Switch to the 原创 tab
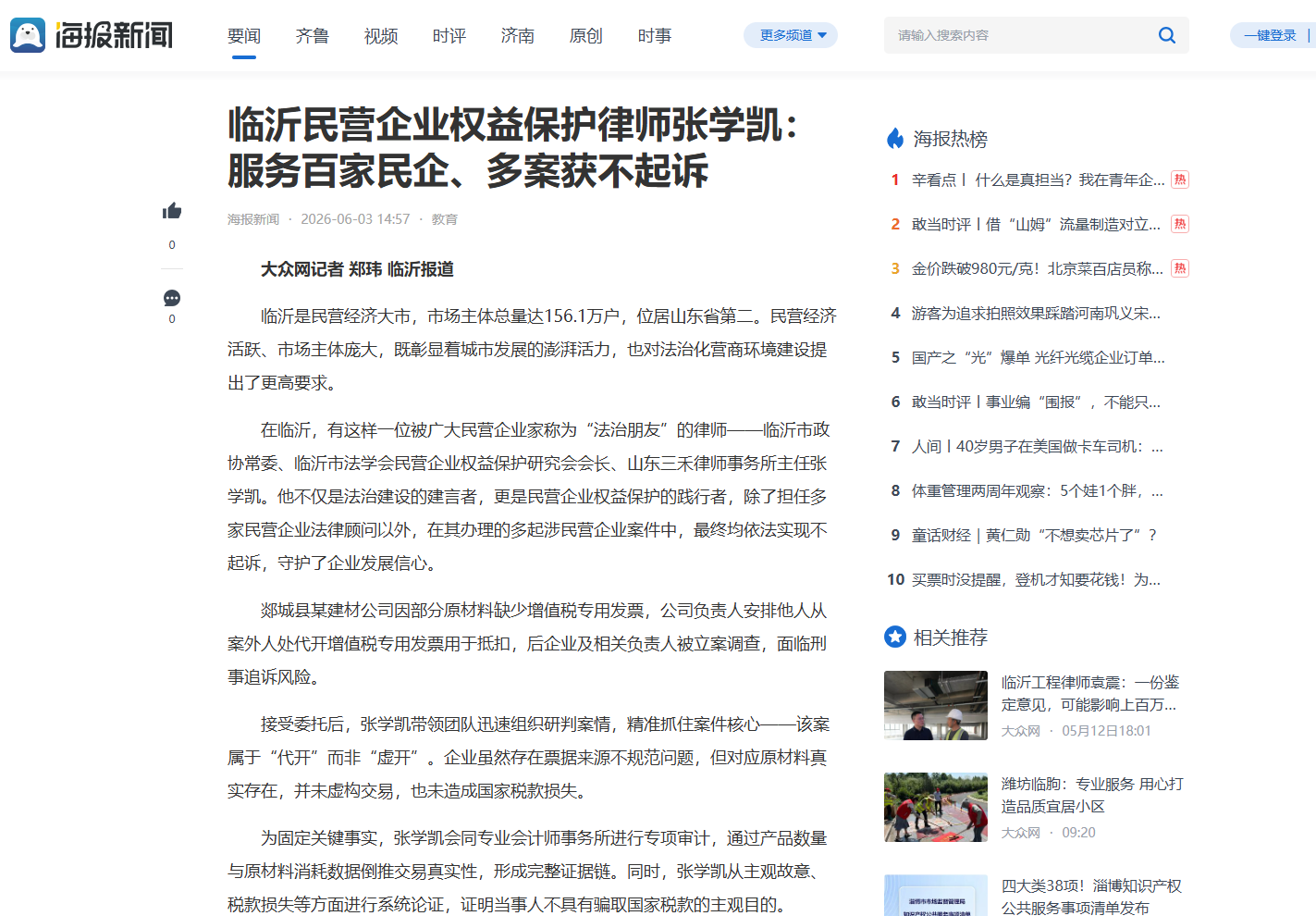The height and width of the screenshot is (916, 1316). 586,36
